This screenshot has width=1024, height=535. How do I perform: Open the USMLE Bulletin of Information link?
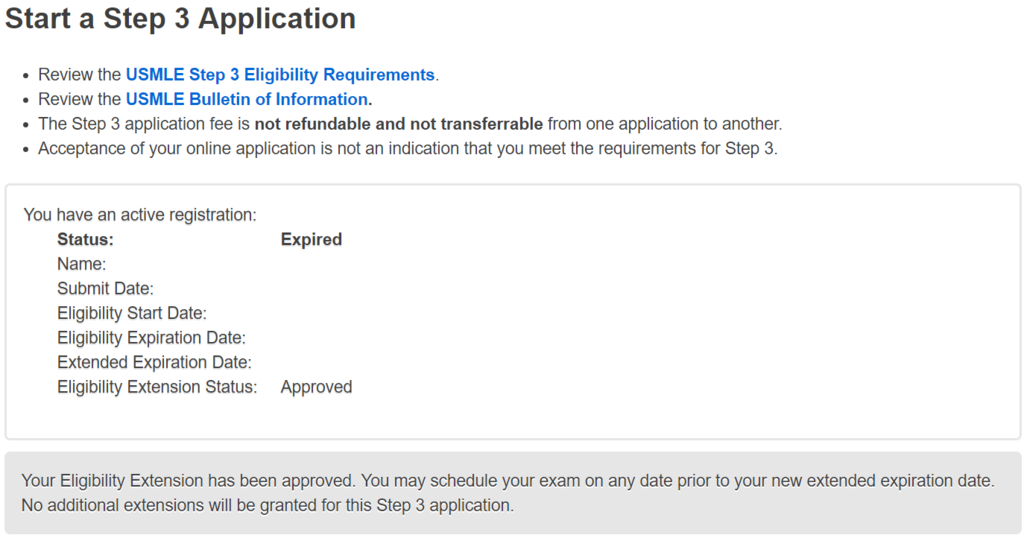pyautogui.click(x=248, y=99)
